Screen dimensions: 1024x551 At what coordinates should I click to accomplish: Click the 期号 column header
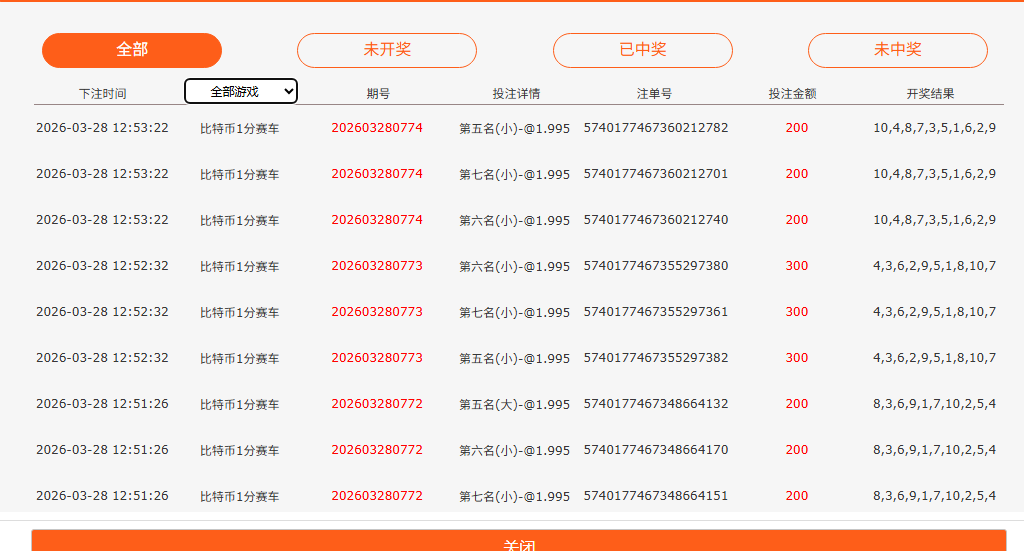tap(378, 93)
